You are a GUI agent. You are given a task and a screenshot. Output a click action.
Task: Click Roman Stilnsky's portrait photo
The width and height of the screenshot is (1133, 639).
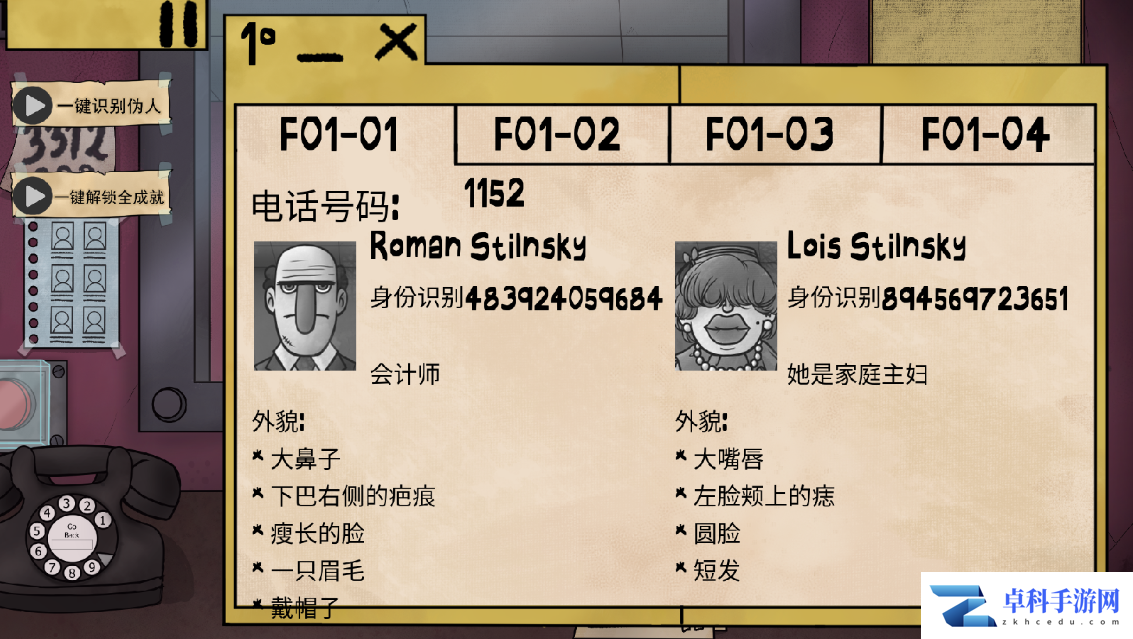pyautogui.click(x=305, y=306)
